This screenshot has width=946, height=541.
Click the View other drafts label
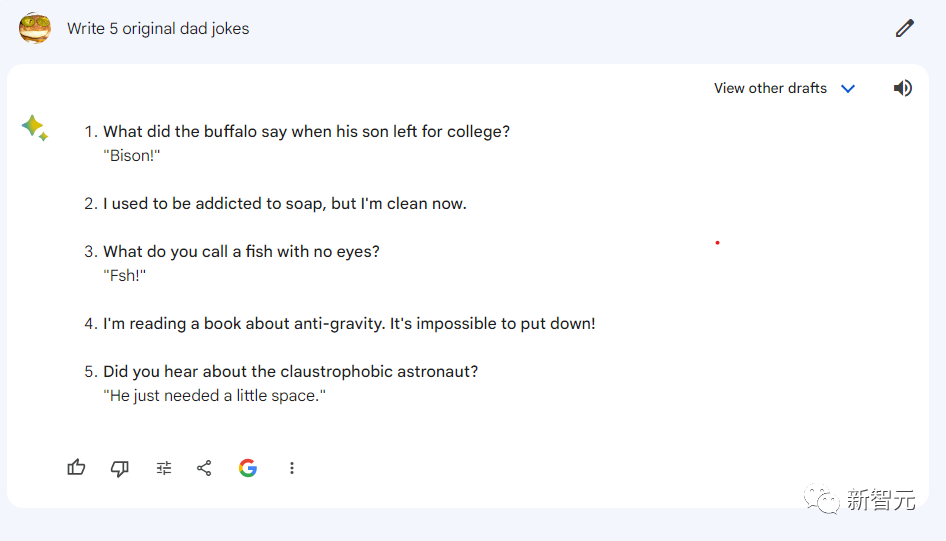click(x=770, y=88)
